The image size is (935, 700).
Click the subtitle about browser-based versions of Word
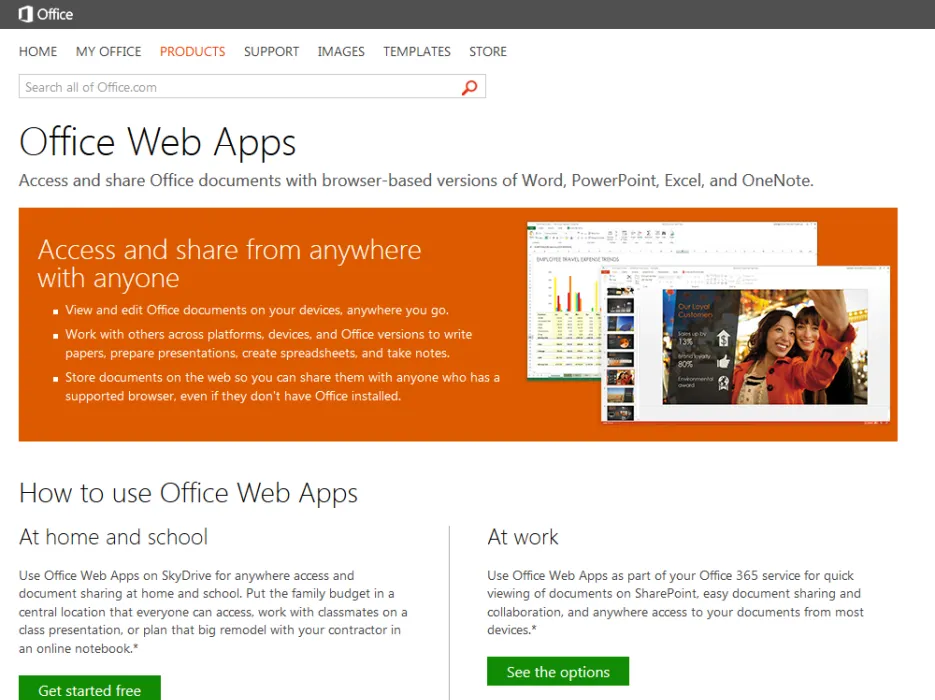point(416,180)
